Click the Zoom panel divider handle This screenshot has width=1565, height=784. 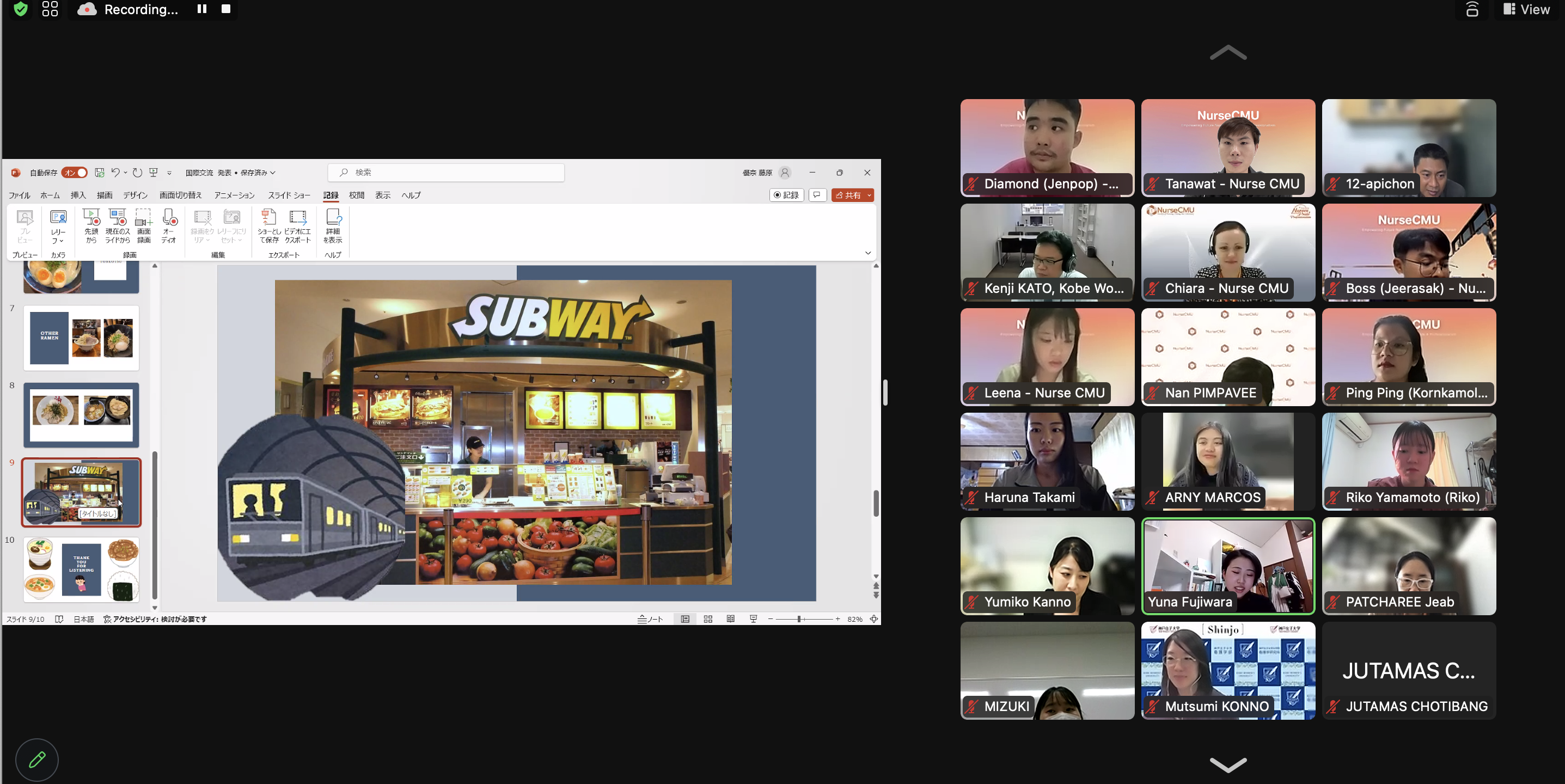click(885, 393)
